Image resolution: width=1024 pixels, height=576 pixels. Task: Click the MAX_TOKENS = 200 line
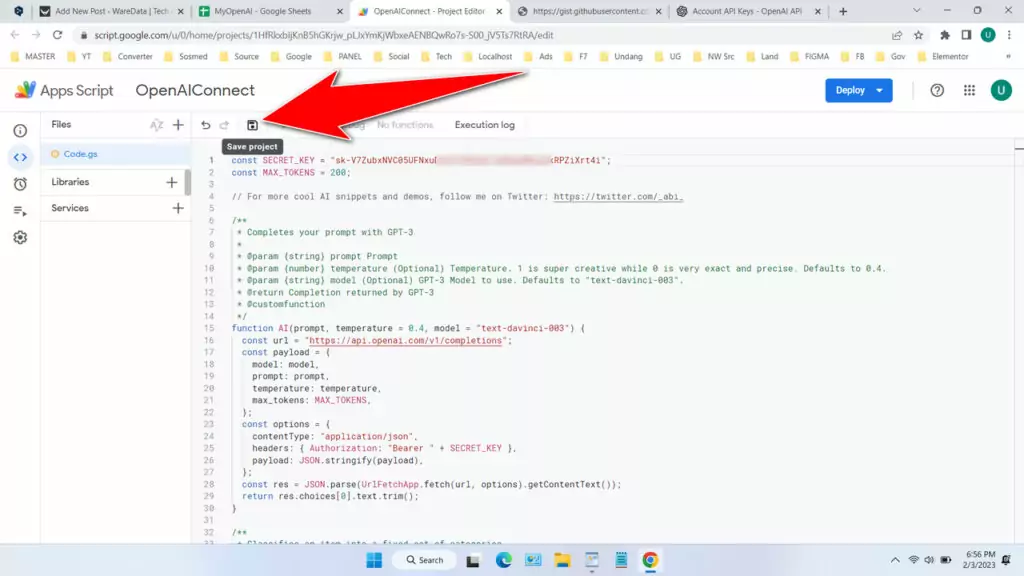(x=291, y=172)
